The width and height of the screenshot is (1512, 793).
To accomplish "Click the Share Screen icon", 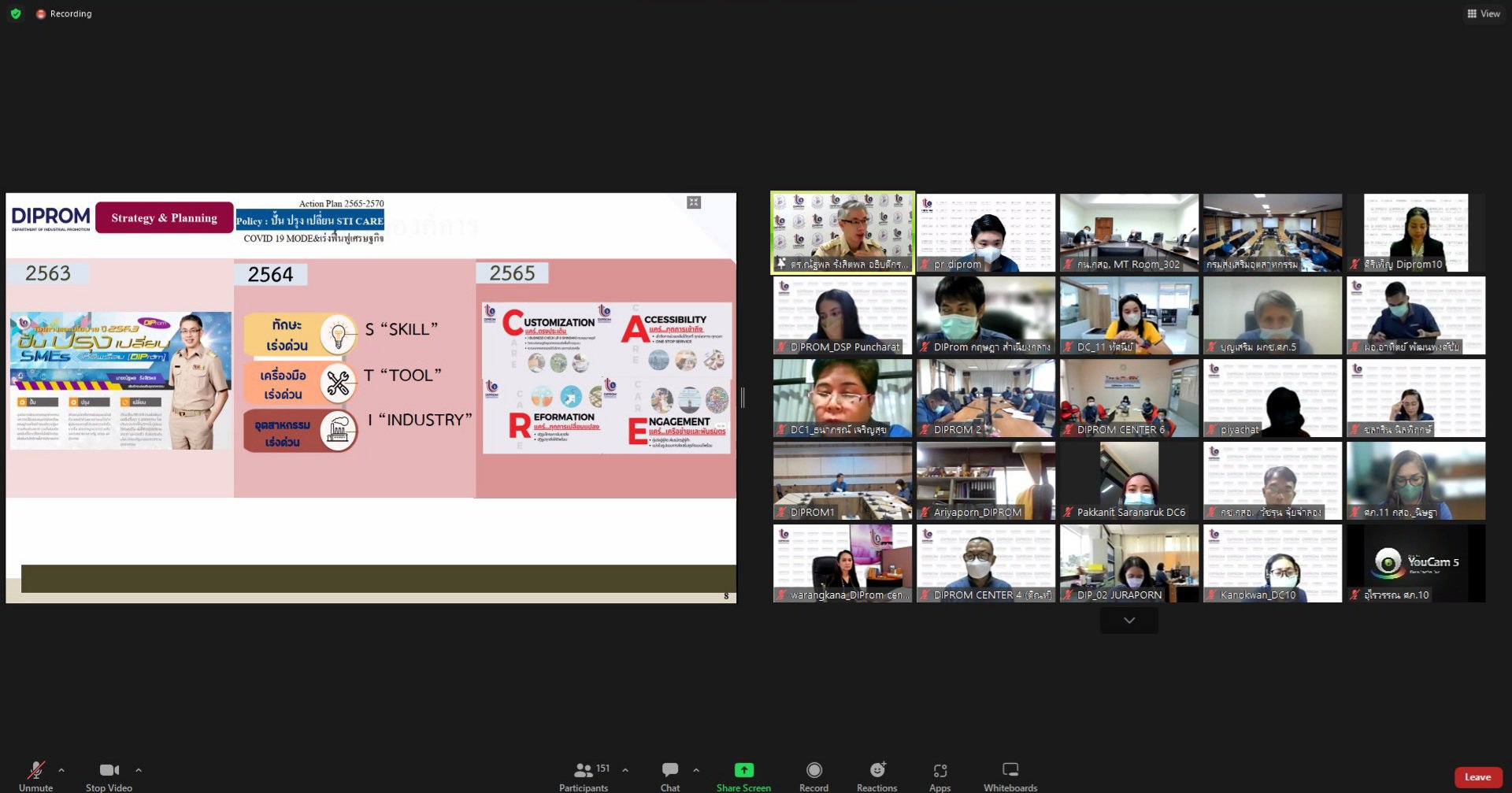I will tap(744, 769).
